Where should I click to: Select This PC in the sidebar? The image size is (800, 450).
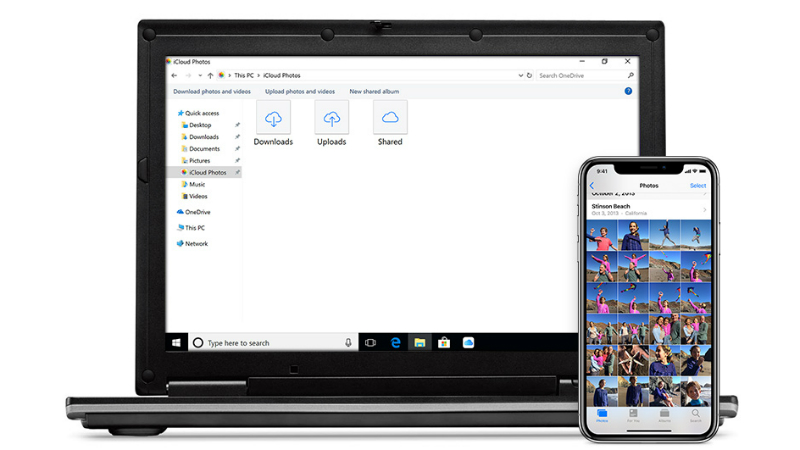pyautogui.click(x=191, y=228)
